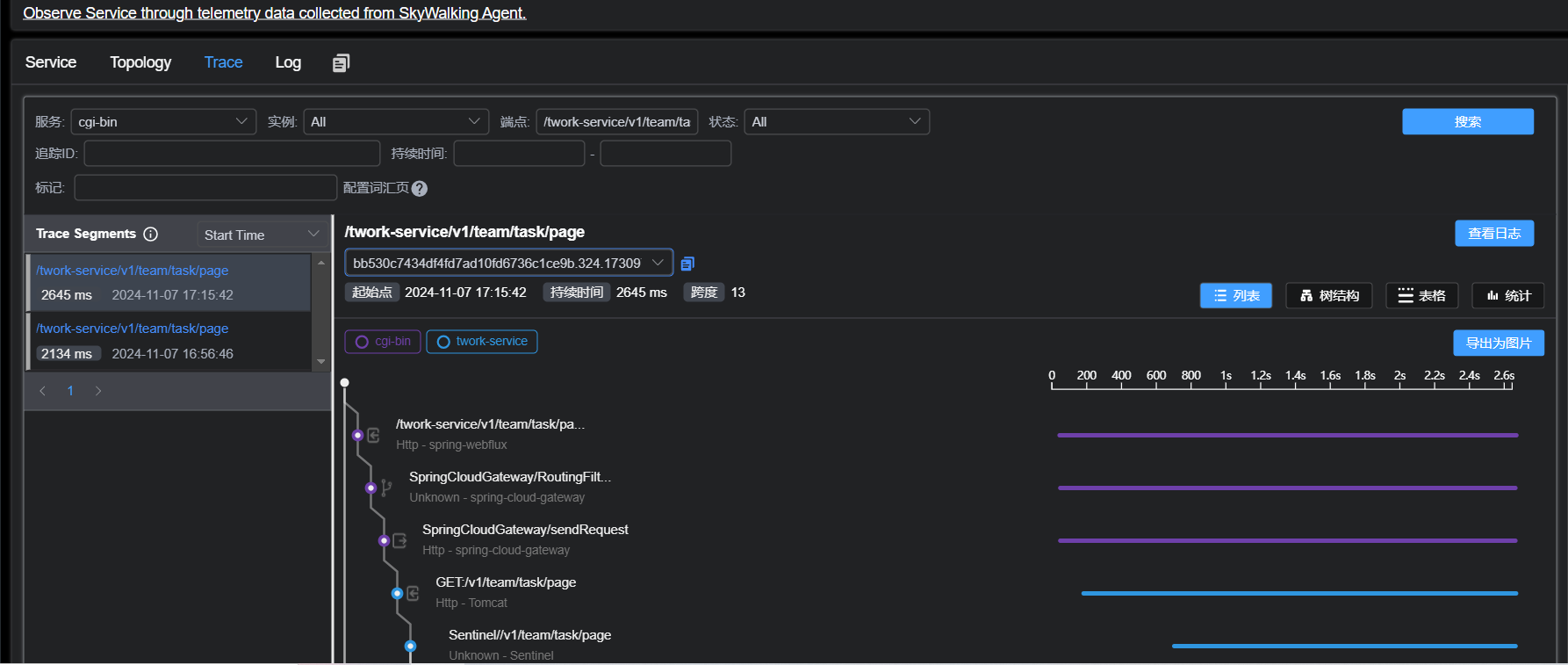Switch to the Topology tab
1568x665 pixels.
pos(140,62)
